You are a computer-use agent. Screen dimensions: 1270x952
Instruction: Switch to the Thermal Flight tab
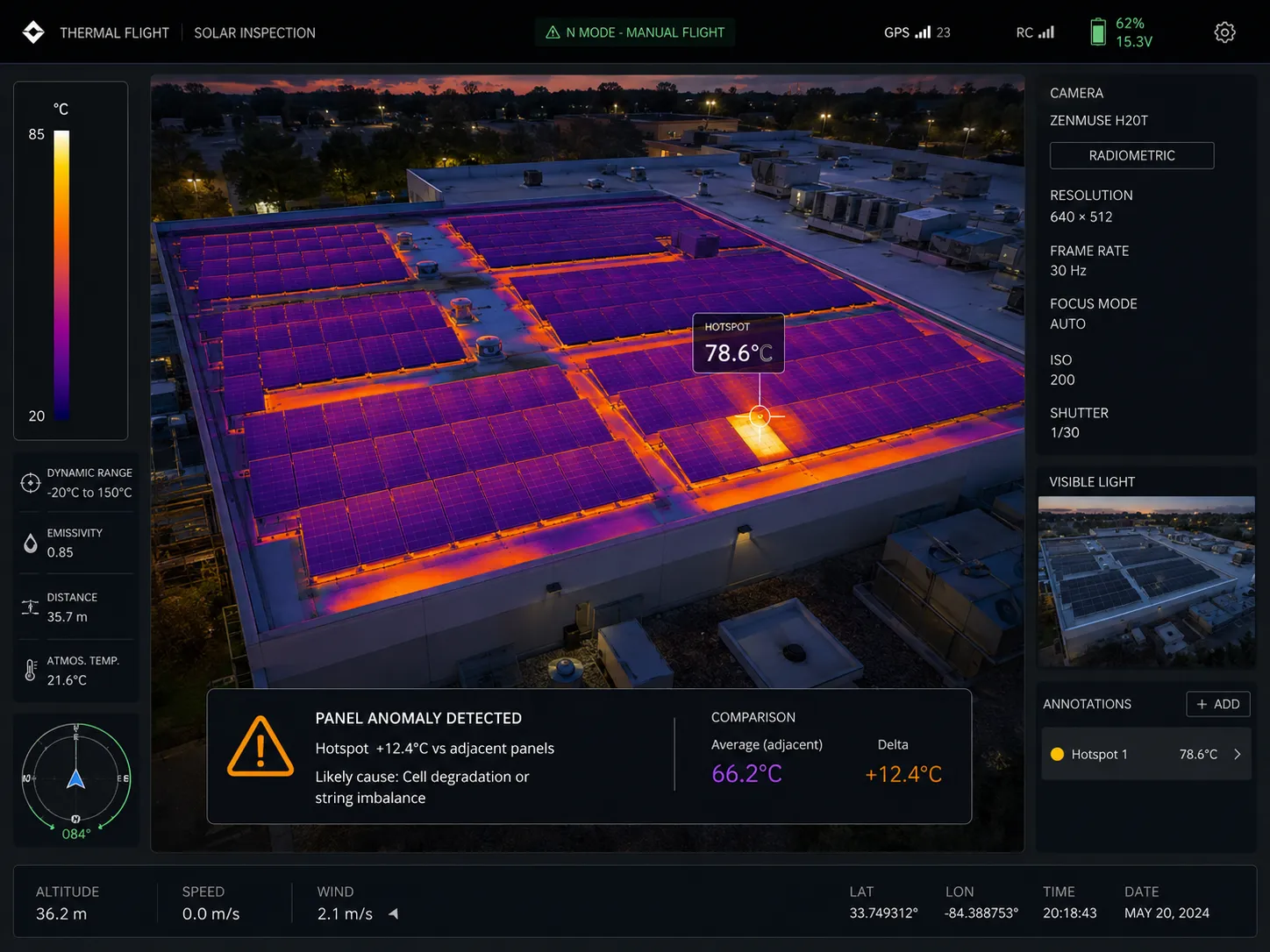pyautogui.click(x=114, y=32)
